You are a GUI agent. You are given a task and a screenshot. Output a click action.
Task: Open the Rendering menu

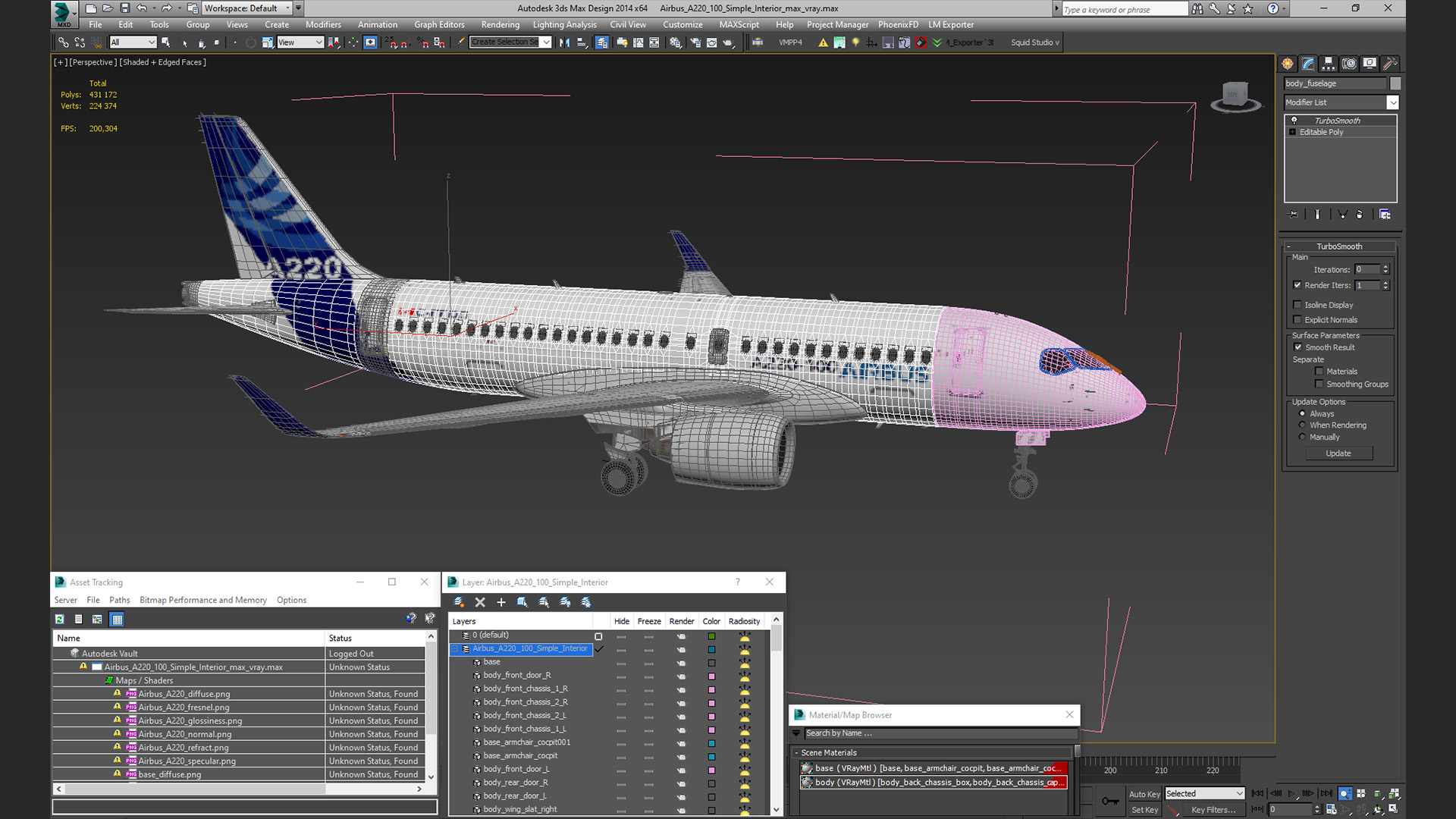click(500, 25)
